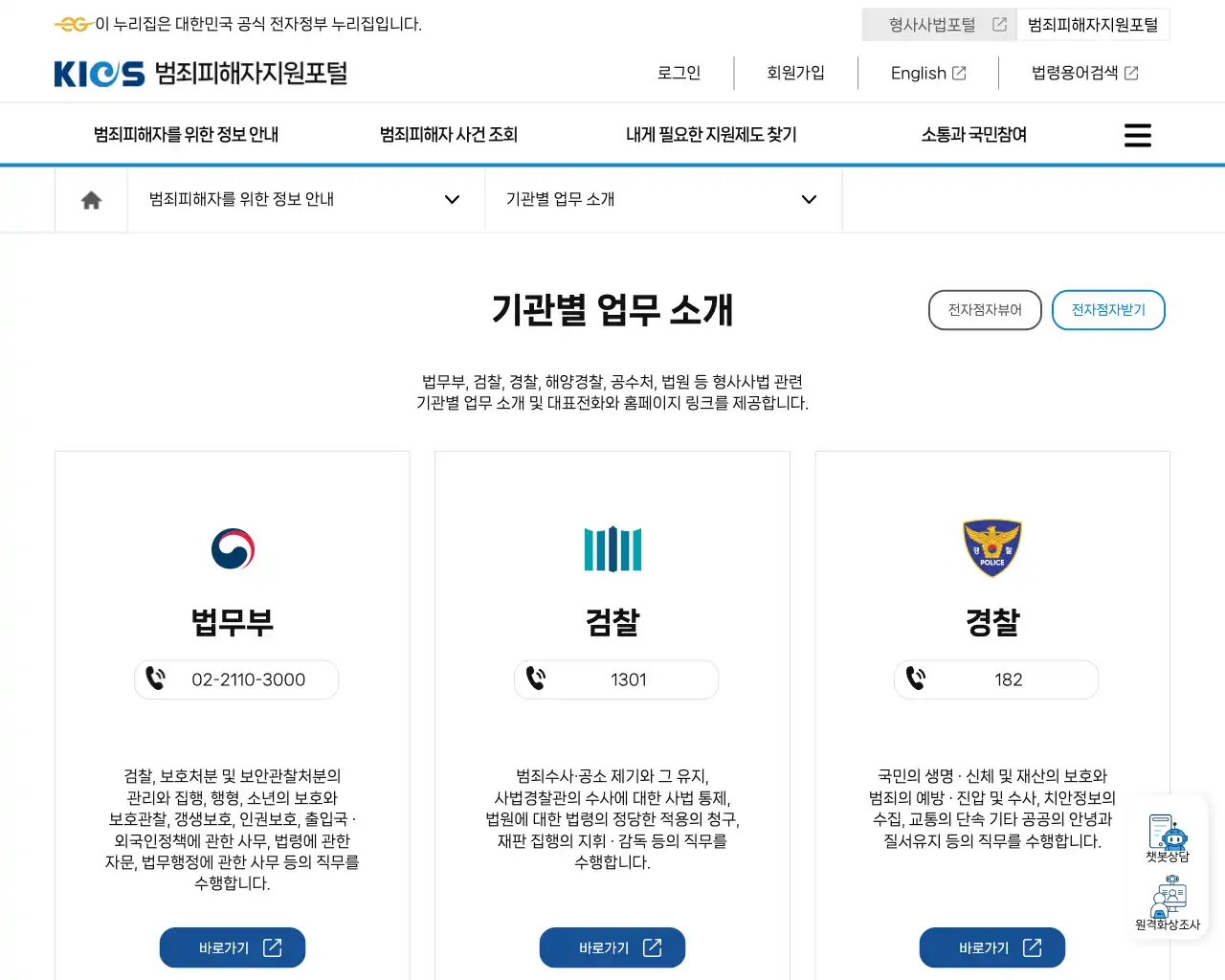Click the 검찰 phone number 1301
The height and width of the screenshot is (980, 1225).
[629, 679]
